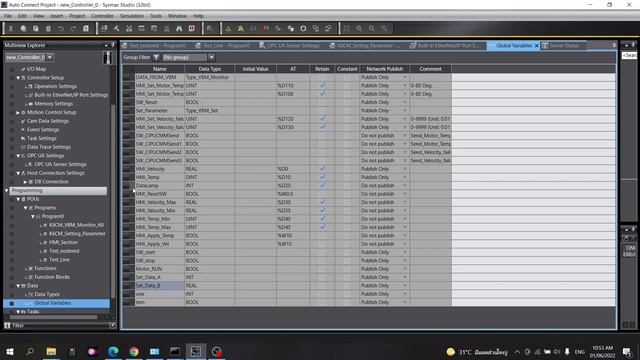Image resolution: width=640 pixels, height=360 pixels.
Task: Expand the DB Connection node
Action: click(x=25, y=182)
